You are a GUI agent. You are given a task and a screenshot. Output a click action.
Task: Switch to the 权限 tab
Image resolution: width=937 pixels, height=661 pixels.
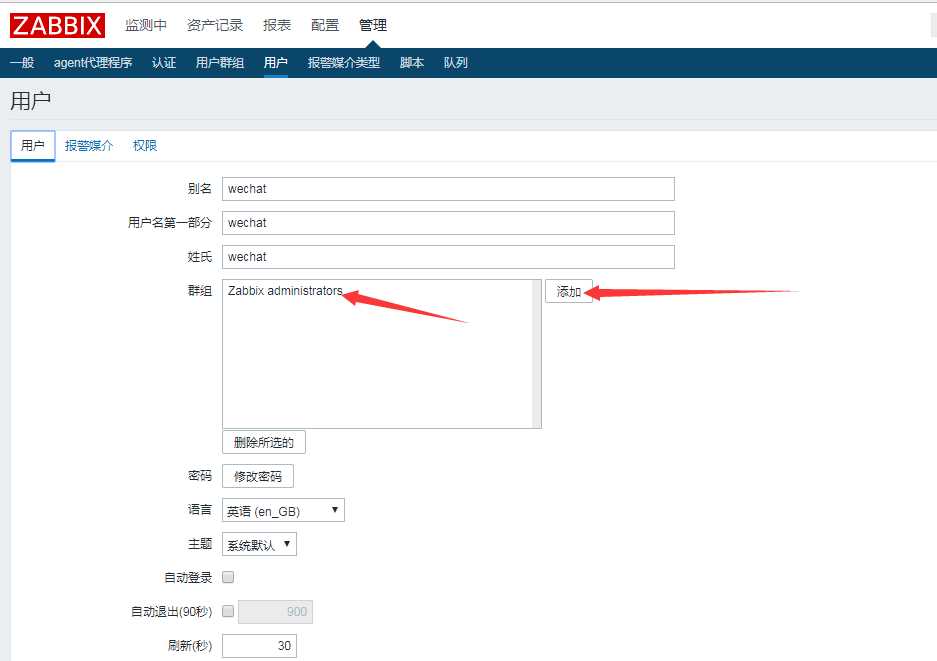[145, 145]
